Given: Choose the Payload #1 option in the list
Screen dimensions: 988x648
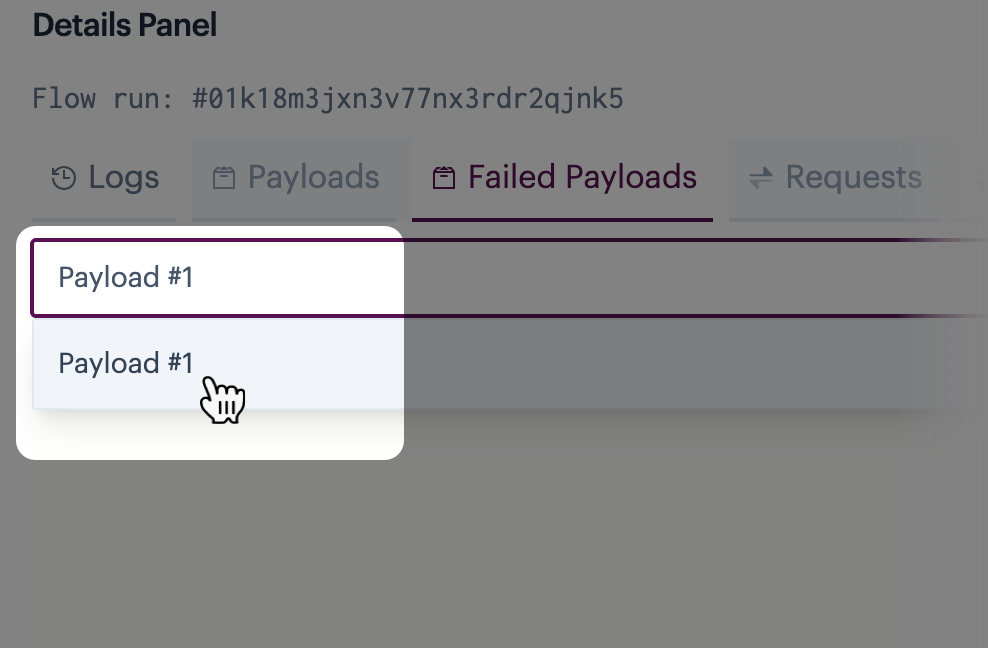Looking at the screenshot, I should tap(125, 364).
